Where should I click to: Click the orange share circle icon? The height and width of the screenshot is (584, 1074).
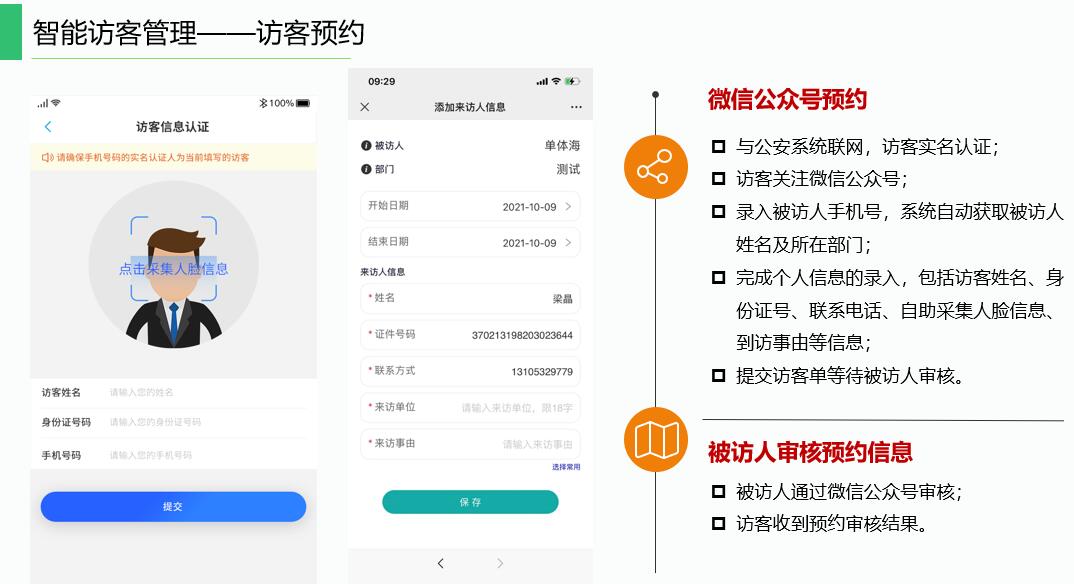(x=655, y=167)
